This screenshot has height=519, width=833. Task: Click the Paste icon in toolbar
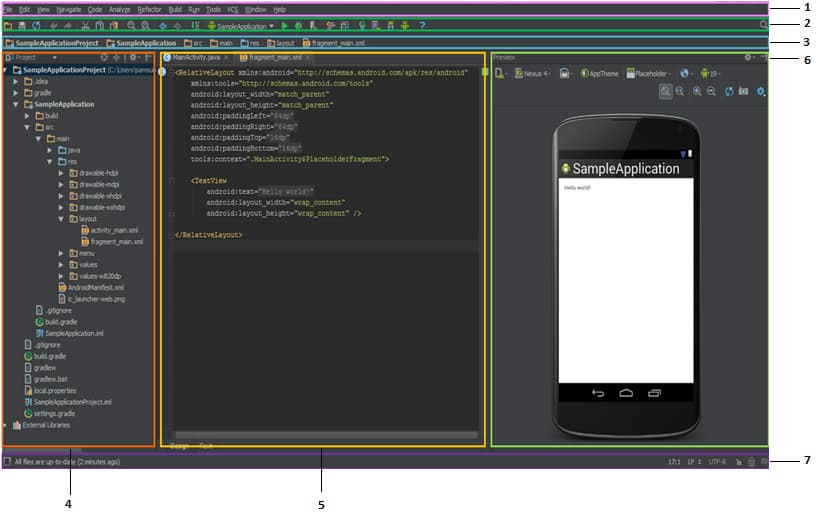coord(114,25)
